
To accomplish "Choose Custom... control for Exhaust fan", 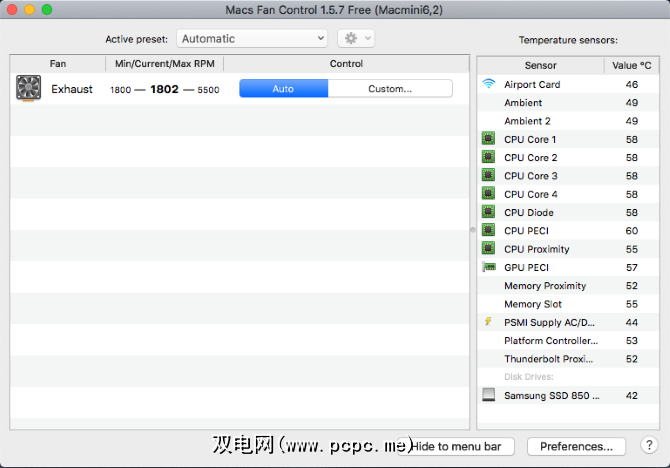I will pos(390,88).
